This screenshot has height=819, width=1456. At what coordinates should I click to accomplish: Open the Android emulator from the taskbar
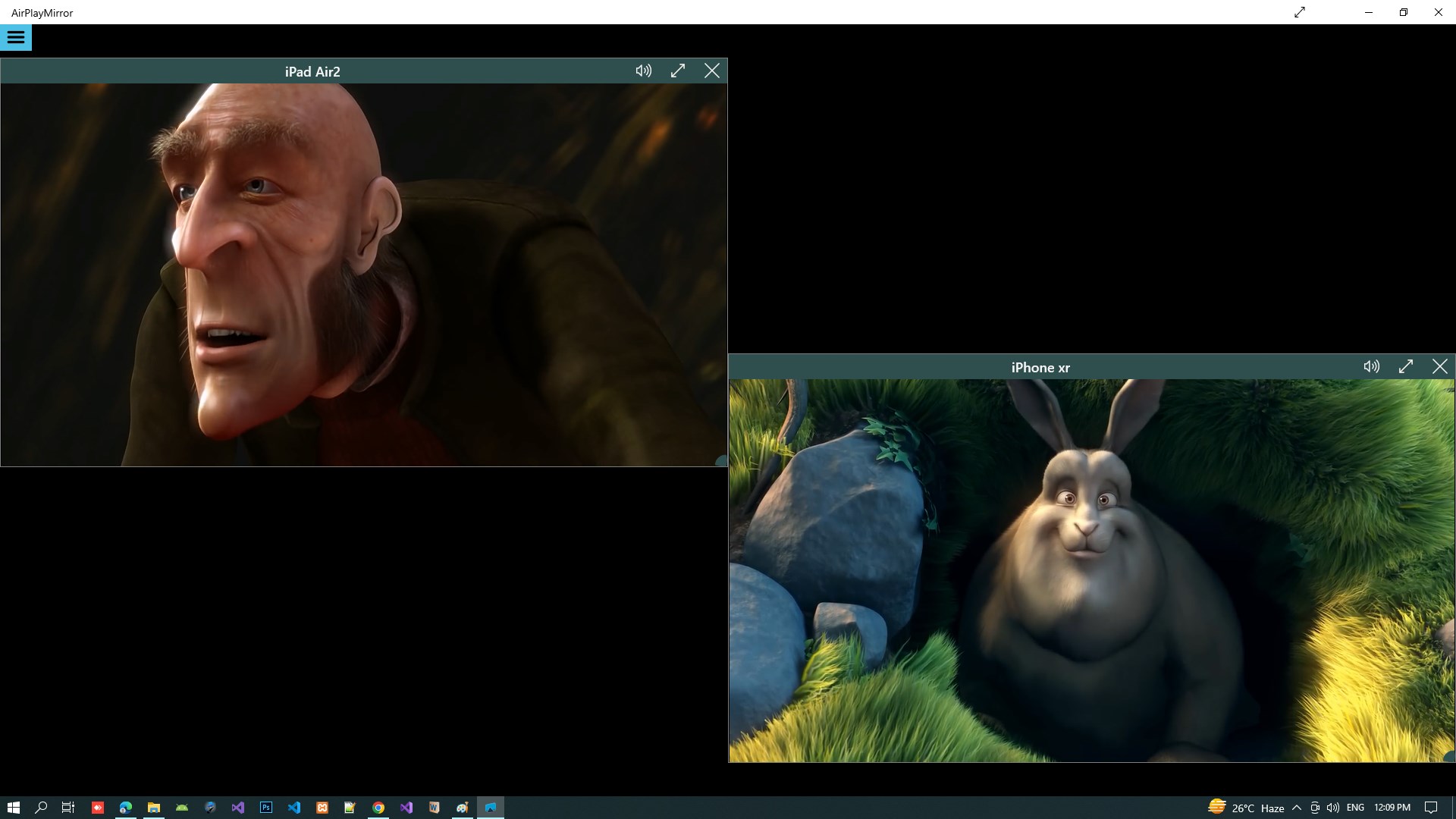182,807
